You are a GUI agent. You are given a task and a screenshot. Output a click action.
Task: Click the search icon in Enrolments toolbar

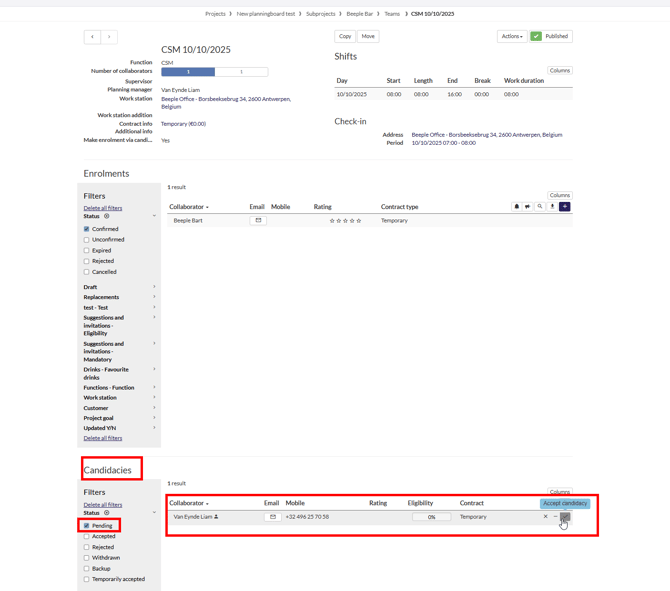[540, 207]
